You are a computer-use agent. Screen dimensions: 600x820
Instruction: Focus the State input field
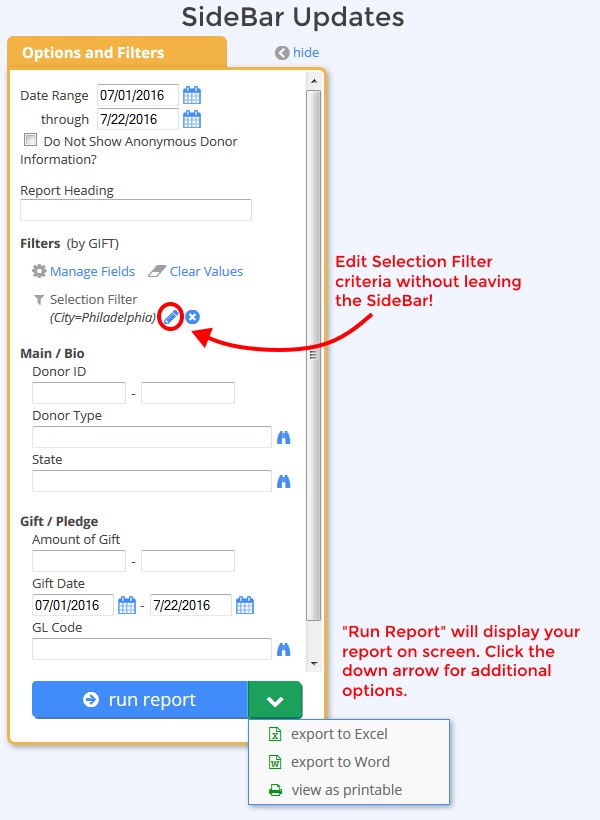coord(152,481)
